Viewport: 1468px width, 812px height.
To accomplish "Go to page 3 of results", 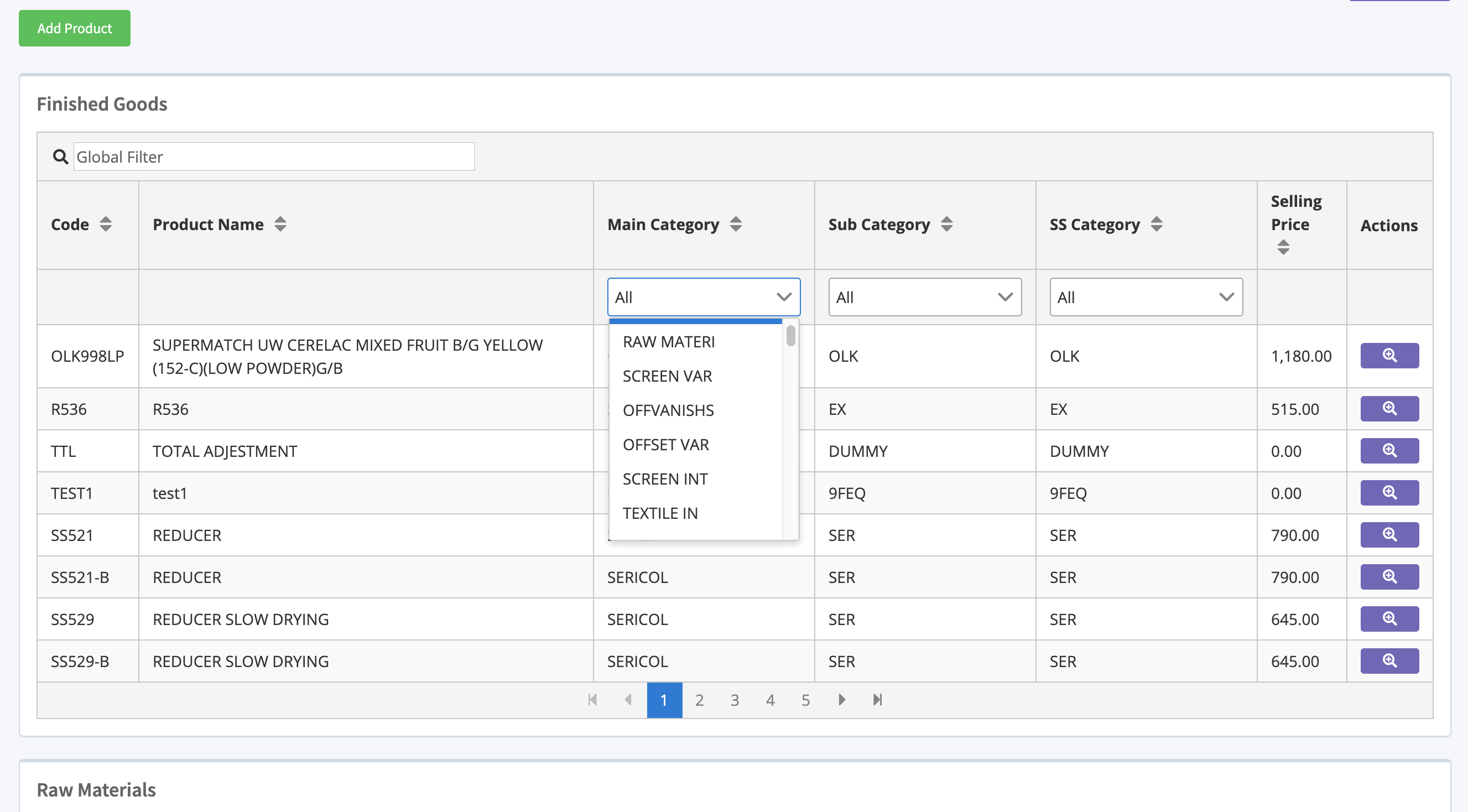I will pos(735,700).
